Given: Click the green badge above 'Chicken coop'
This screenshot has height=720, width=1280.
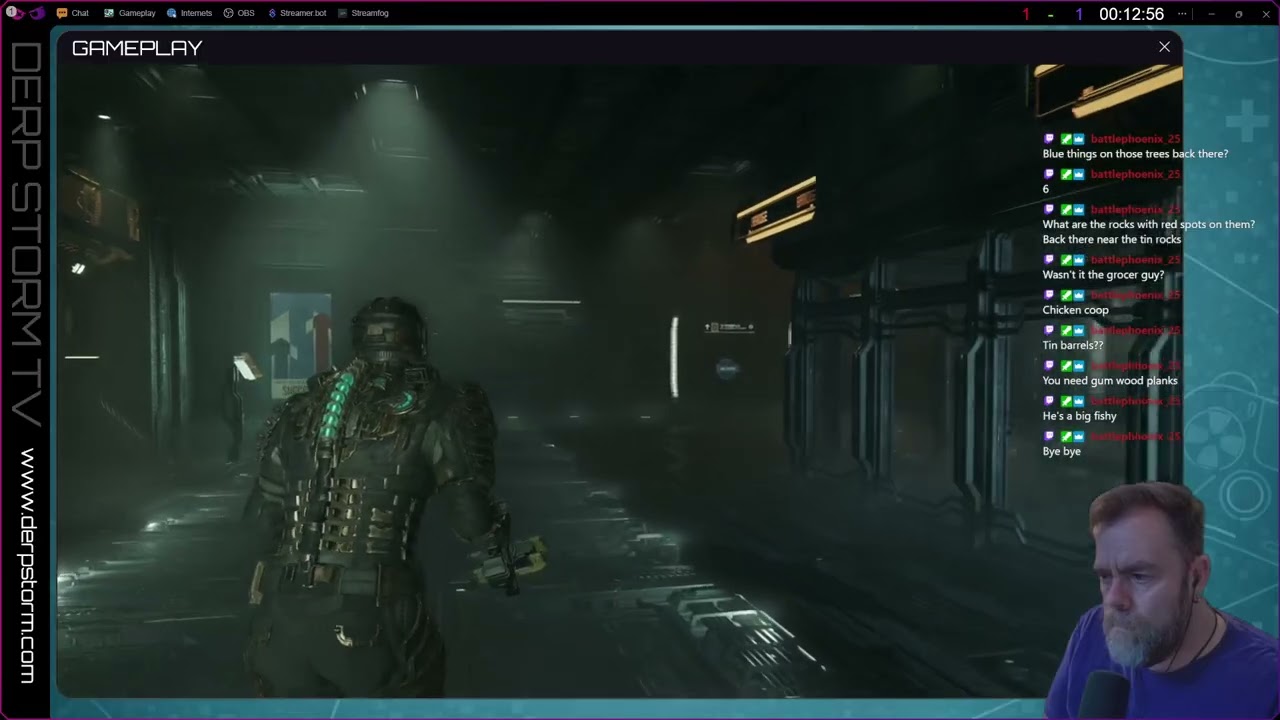Looking at the screenshot, I should (x=1066, y=295).
